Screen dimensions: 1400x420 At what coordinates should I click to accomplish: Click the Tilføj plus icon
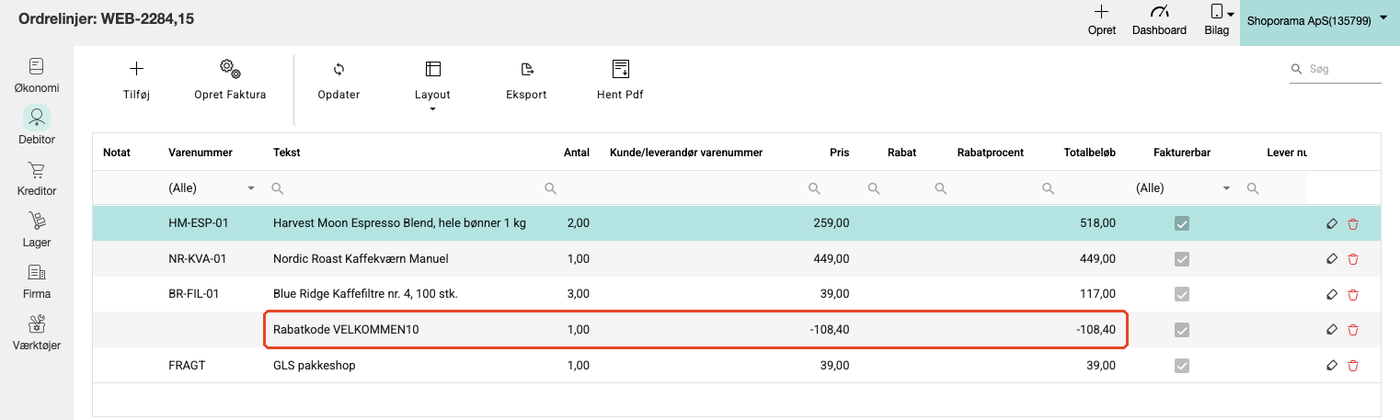click(136, 69)
